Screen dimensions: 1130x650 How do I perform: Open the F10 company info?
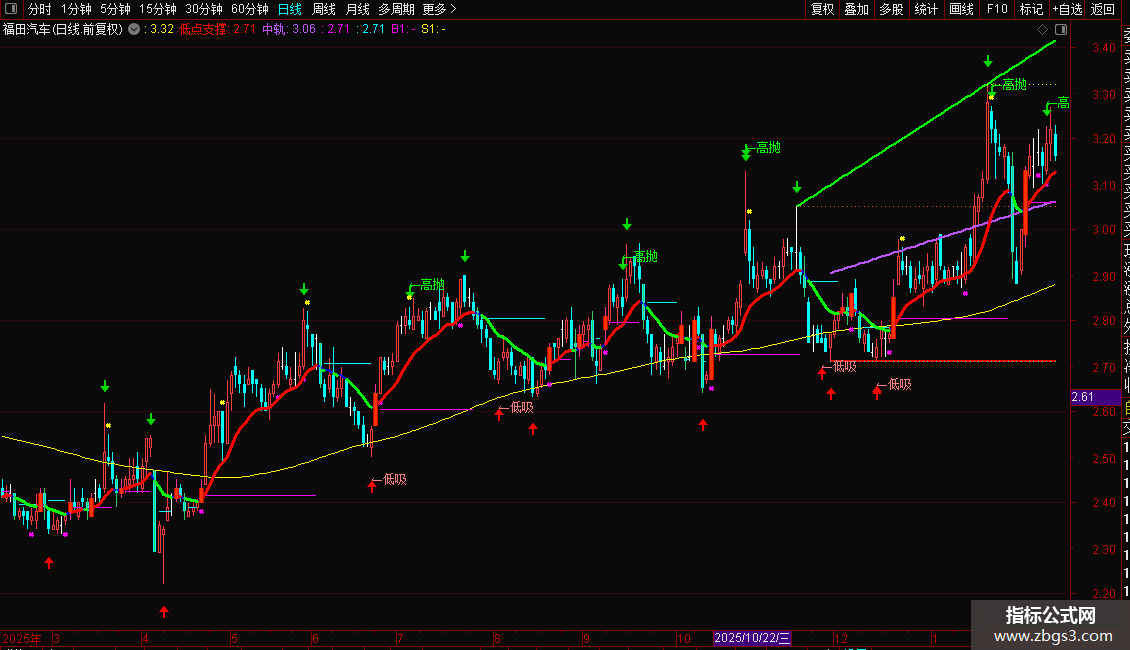click(x=997, y=9)
